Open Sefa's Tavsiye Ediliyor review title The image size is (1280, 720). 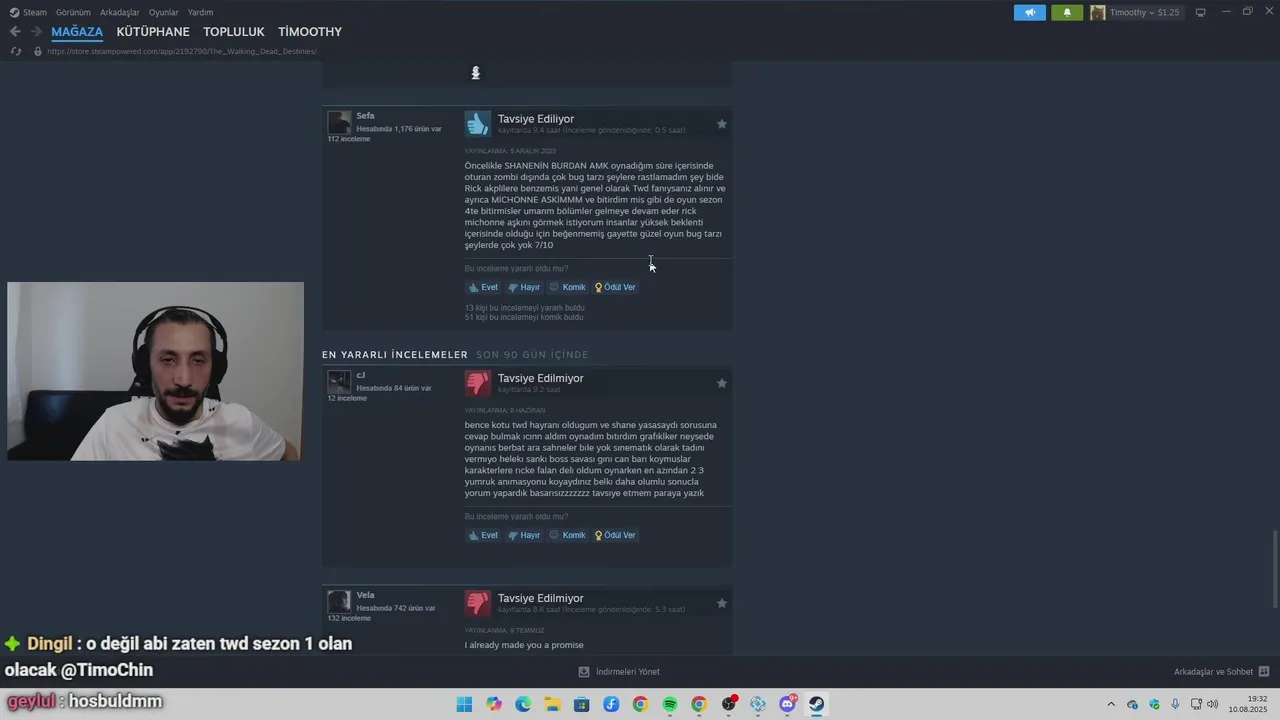[x=536, y=119]
